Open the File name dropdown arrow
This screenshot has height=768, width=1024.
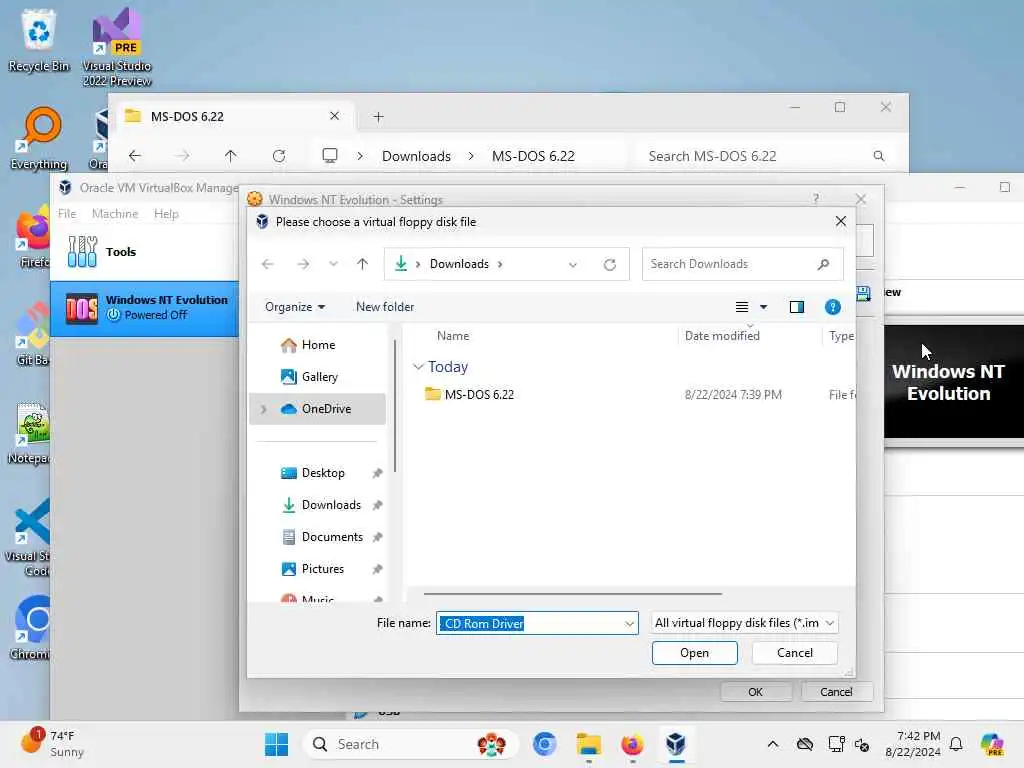point(630,624)
